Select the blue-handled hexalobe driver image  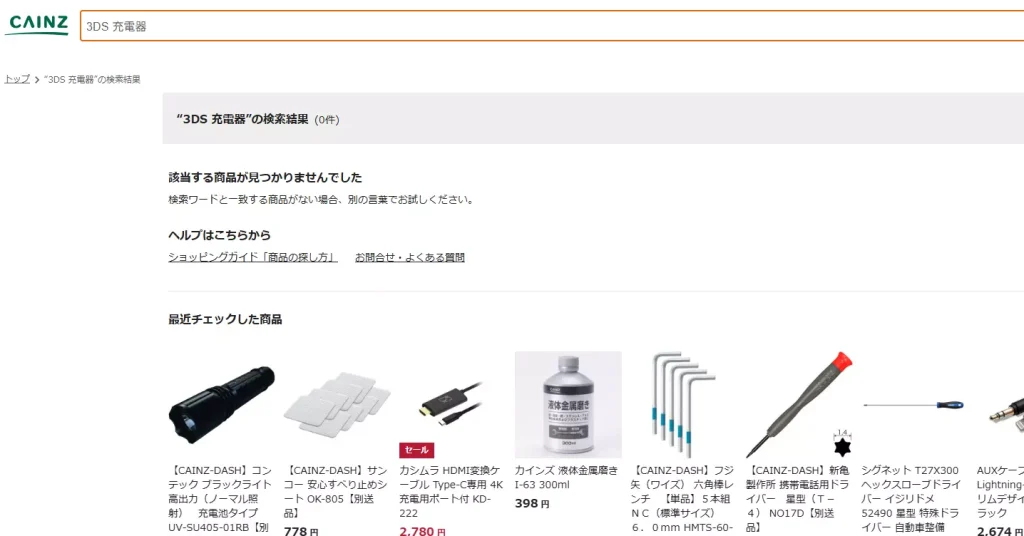pos(914,405)
